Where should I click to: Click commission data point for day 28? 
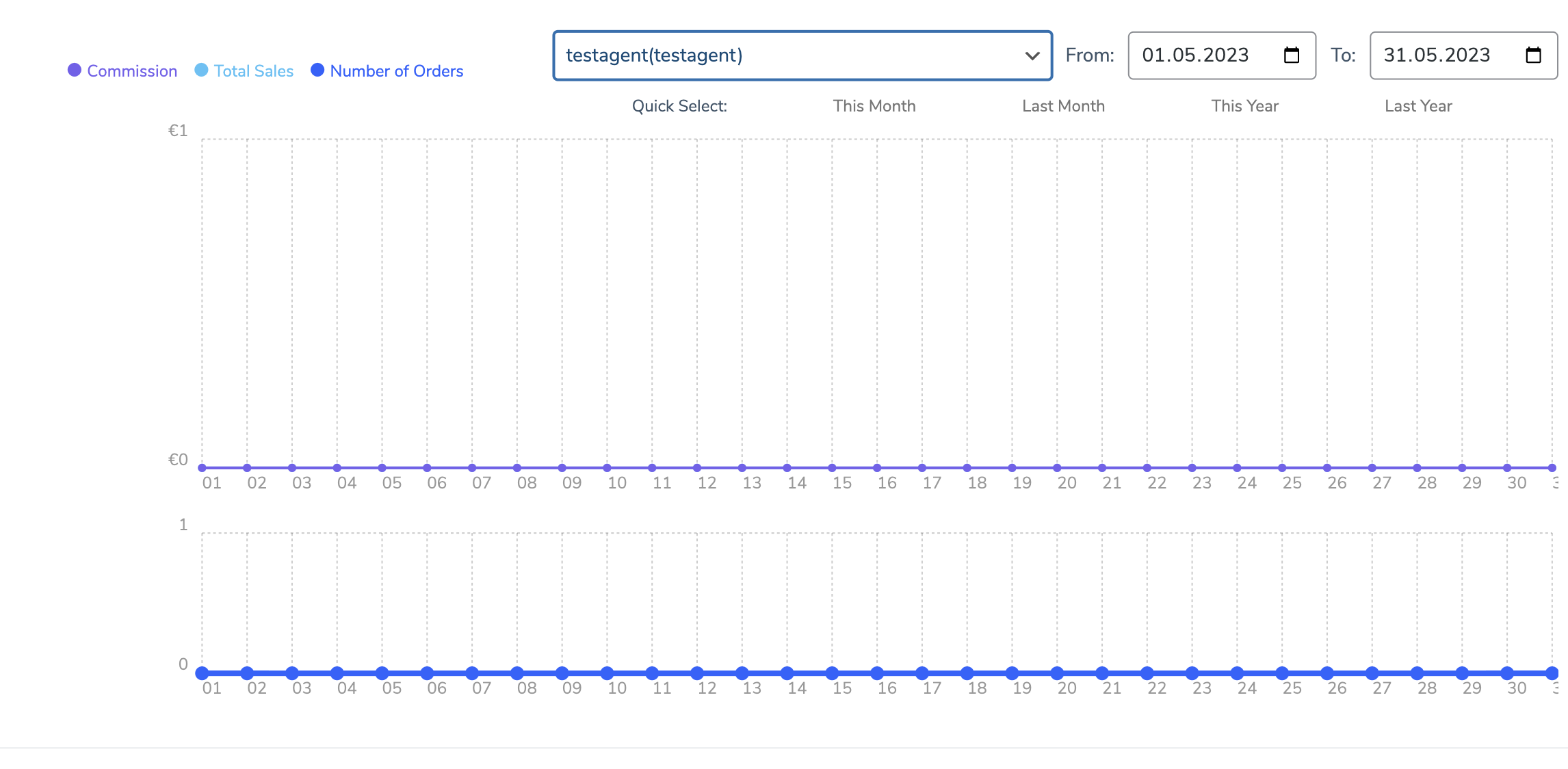1417,468
